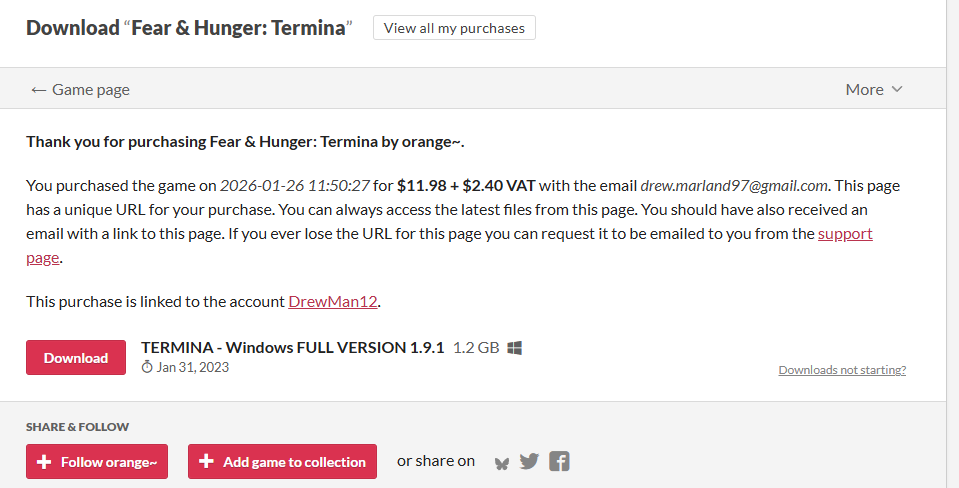Click the chevron next to More
The height and width of the screenshot is (488, 959).
click(897, 89)
